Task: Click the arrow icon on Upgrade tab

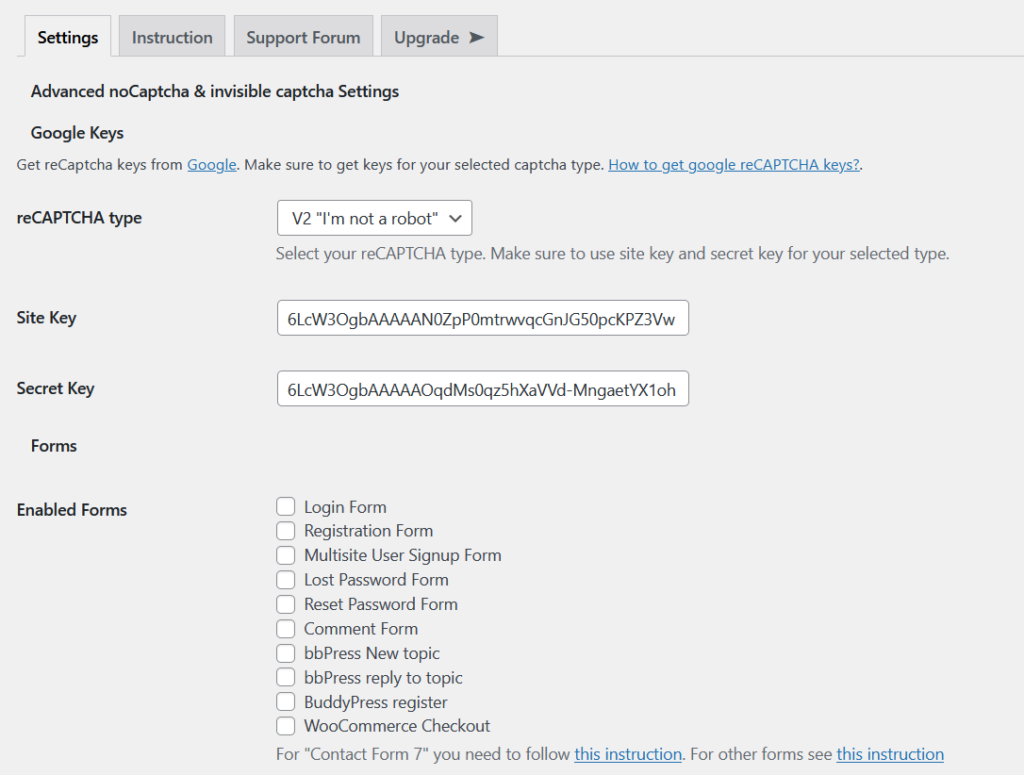Action: [x=477, y=37]
